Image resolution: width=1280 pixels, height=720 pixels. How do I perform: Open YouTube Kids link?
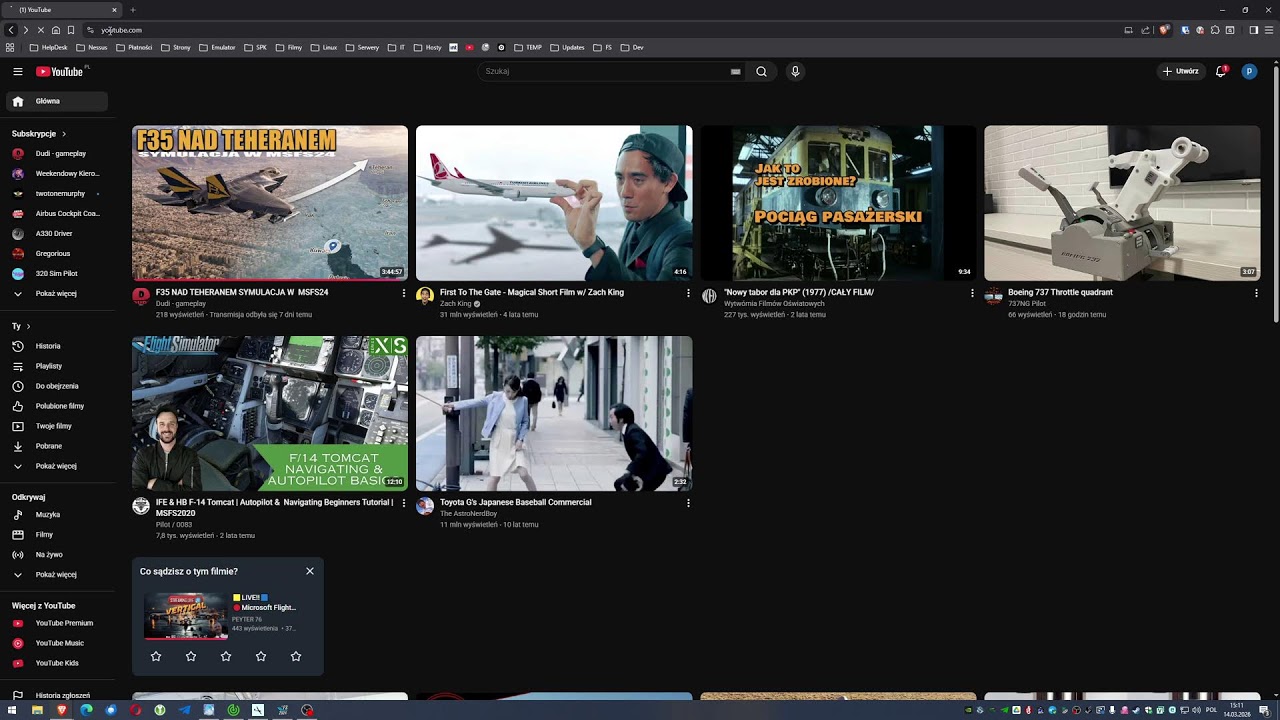[x=58, y=663]
